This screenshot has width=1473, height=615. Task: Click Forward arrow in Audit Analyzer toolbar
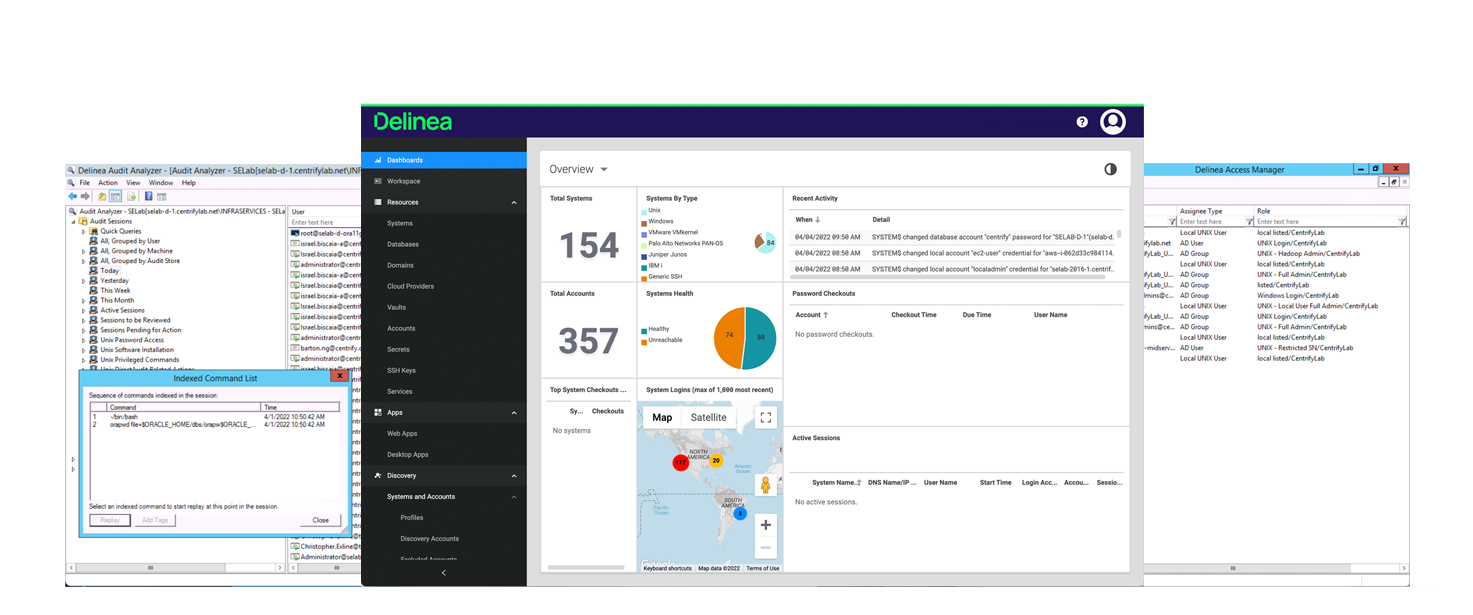click(85, 196)
